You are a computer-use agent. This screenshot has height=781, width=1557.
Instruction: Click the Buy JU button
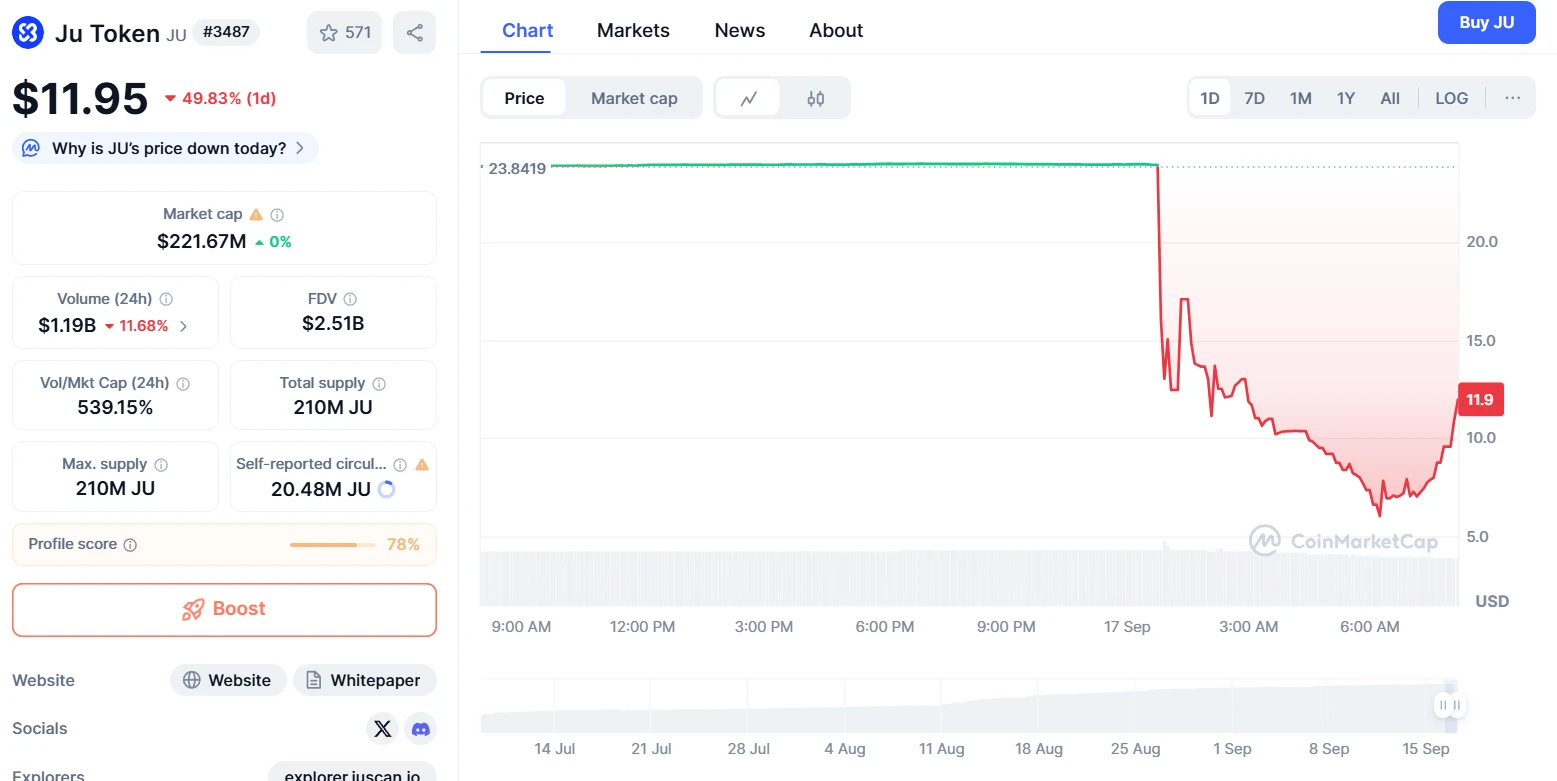coord(1486,21)
